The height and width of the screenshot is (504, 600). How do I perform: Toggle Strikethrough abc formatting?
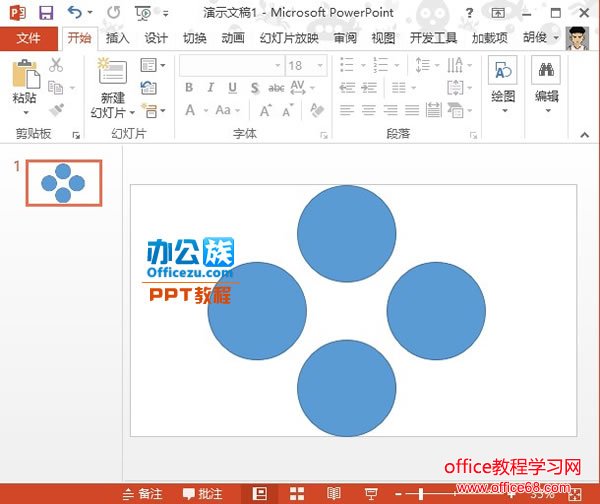pos(276,88)
